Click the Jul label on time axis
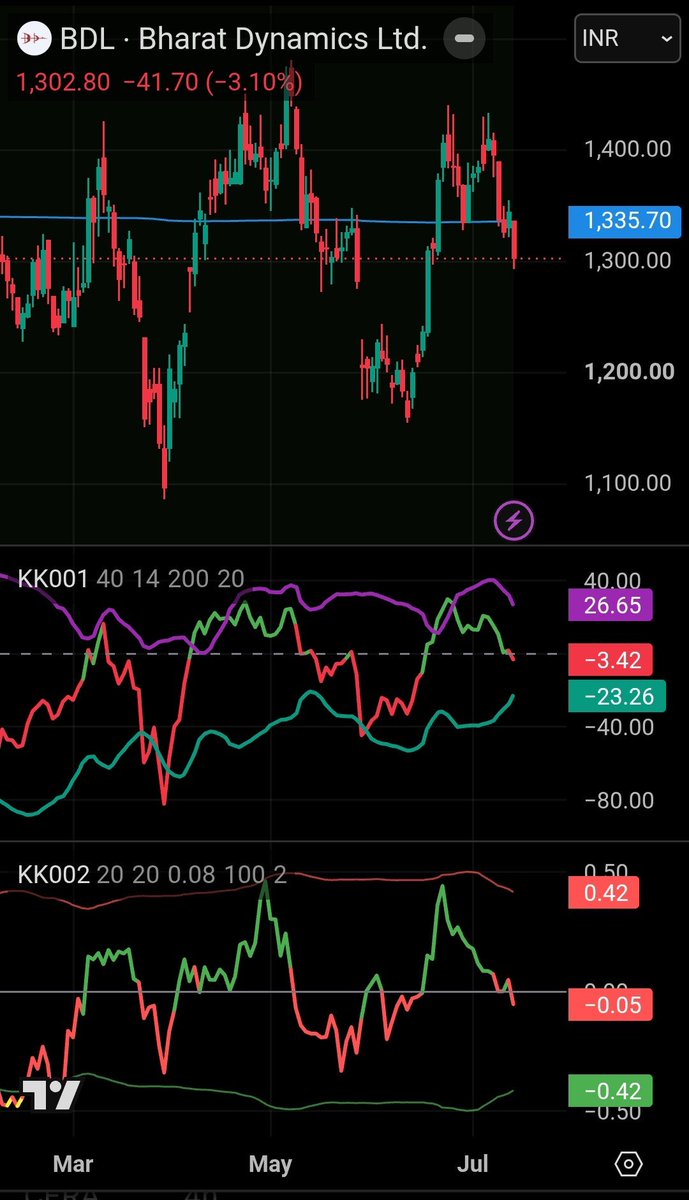Image resolution: width=689 pixels, height=1200 pixels. tap(475, 1164)
